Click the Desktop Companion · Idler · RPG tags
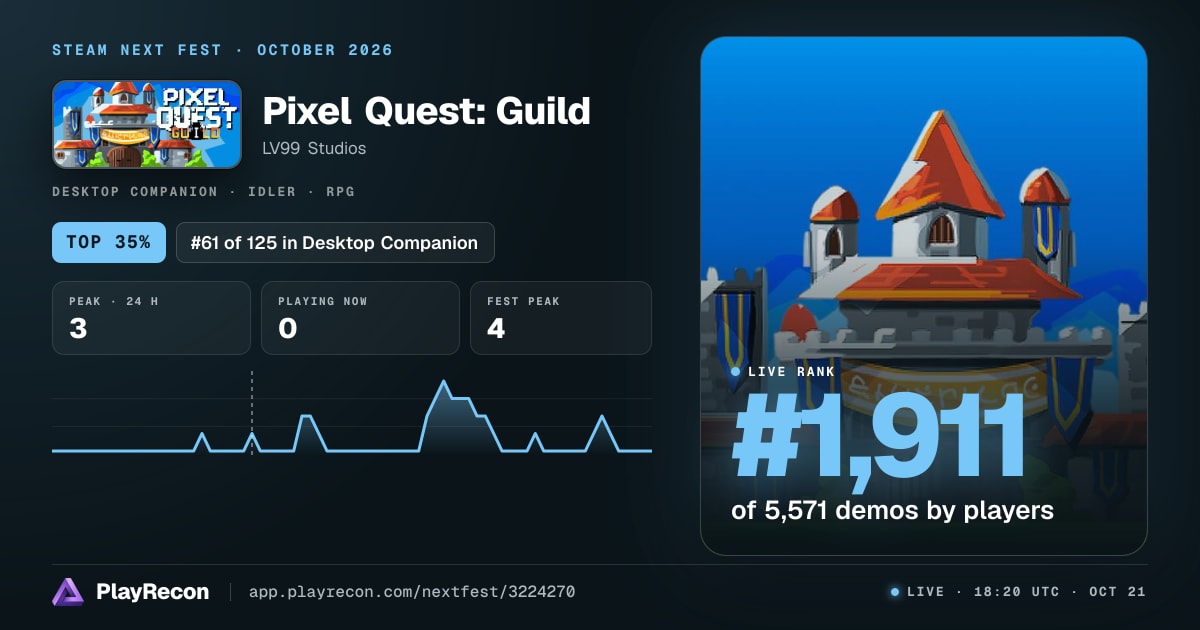 pyautogui.click(x=203, y=191)
